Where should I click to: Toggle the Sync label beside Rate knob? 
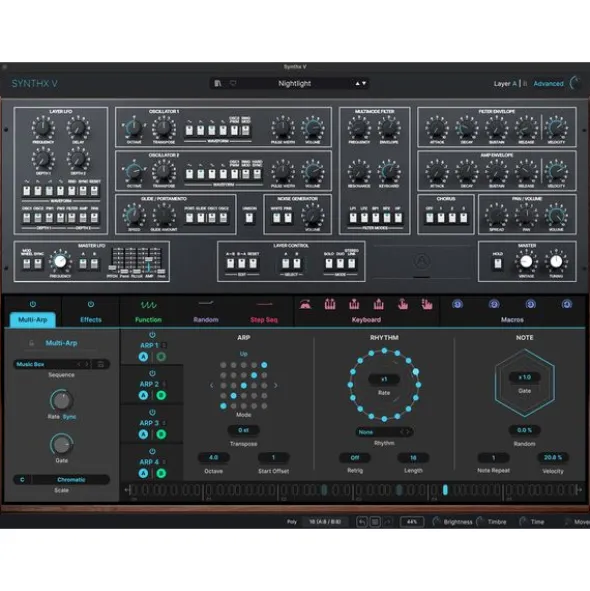tap(69, 416)
